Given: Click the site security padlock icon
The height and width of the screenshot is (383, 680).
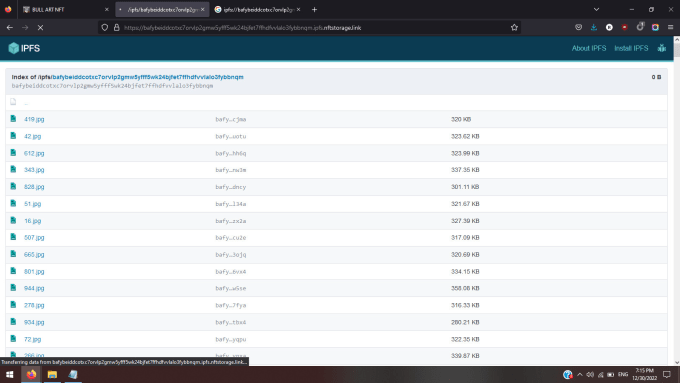Looking at the screenshot, I should [x=117, y=27].
